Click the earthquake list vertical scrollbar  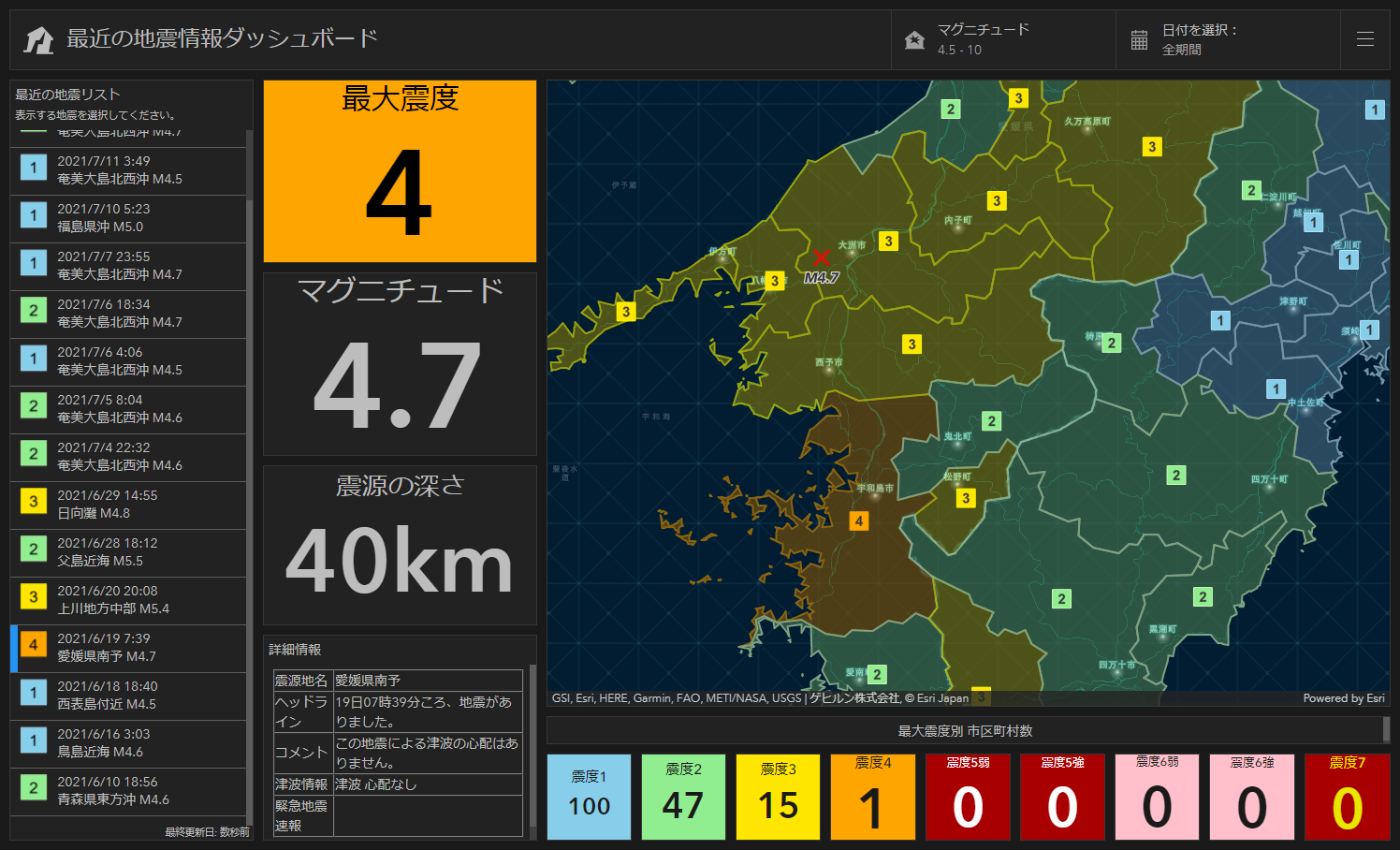point(249,468)
